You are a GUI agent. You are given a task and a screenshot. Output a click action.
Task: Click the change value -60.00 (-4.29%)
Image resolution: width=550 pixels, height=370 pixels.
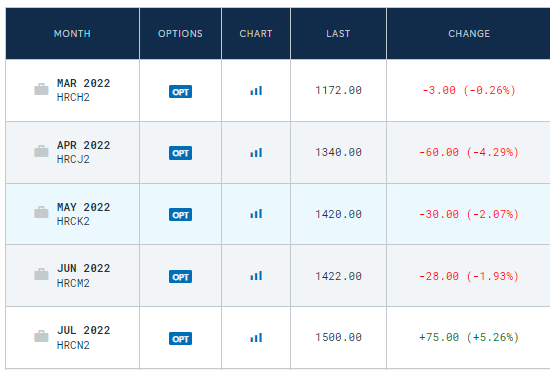tap(469, 152)
